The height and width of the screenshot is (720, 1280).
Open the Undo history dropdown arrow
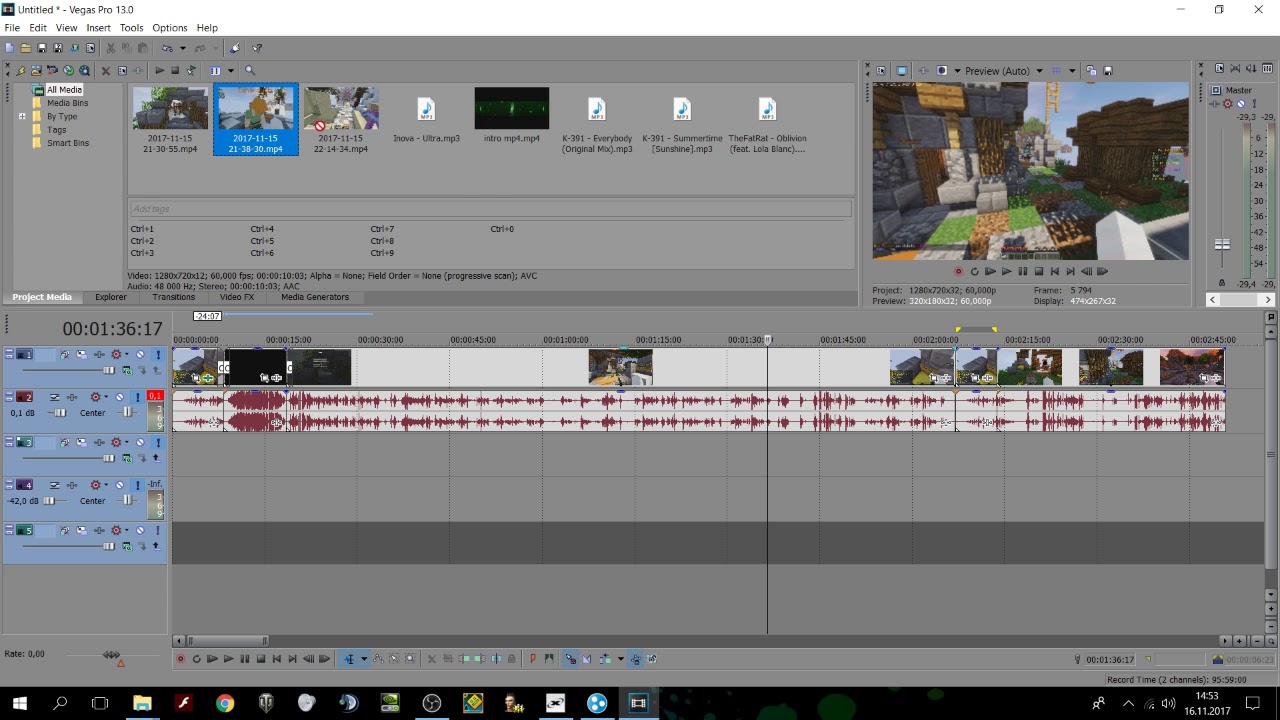[x=183, y=48]
